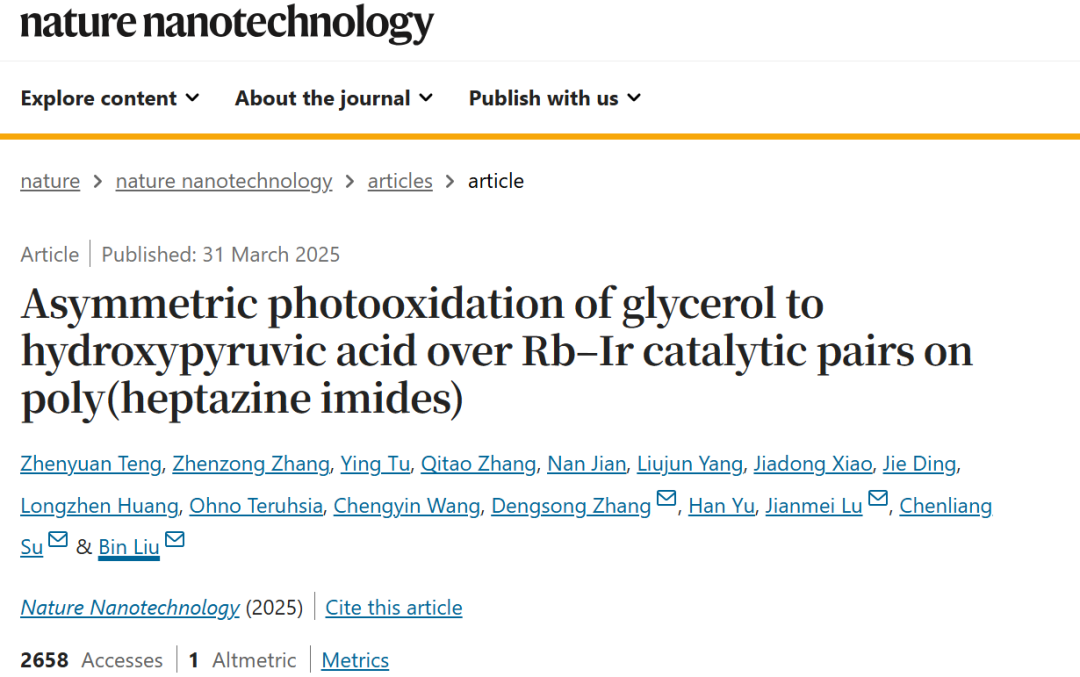View the article Metrics link
The height and width of the screenshot is (677, 1080).
(x=355, y=660)
